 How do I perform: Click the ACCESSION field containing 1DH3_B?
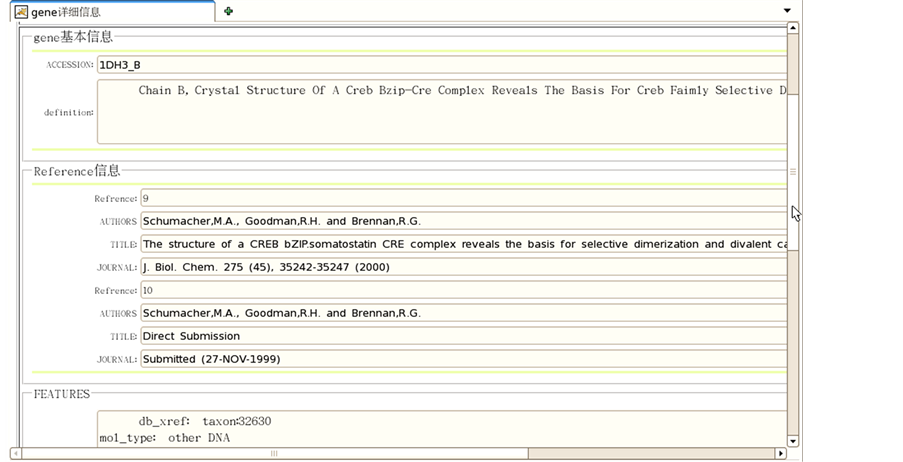(440, 65)
